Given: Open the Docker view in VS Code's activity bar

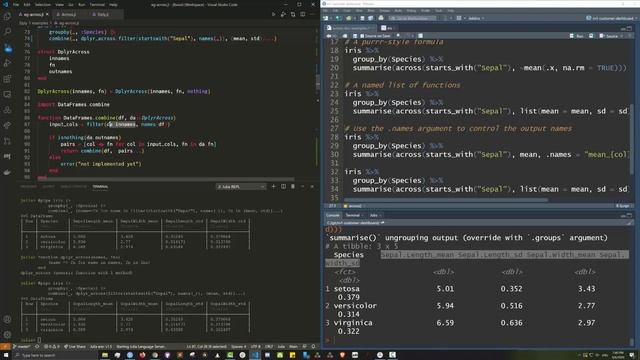Looking at the screenshot, I should click(x=7, y=172).
